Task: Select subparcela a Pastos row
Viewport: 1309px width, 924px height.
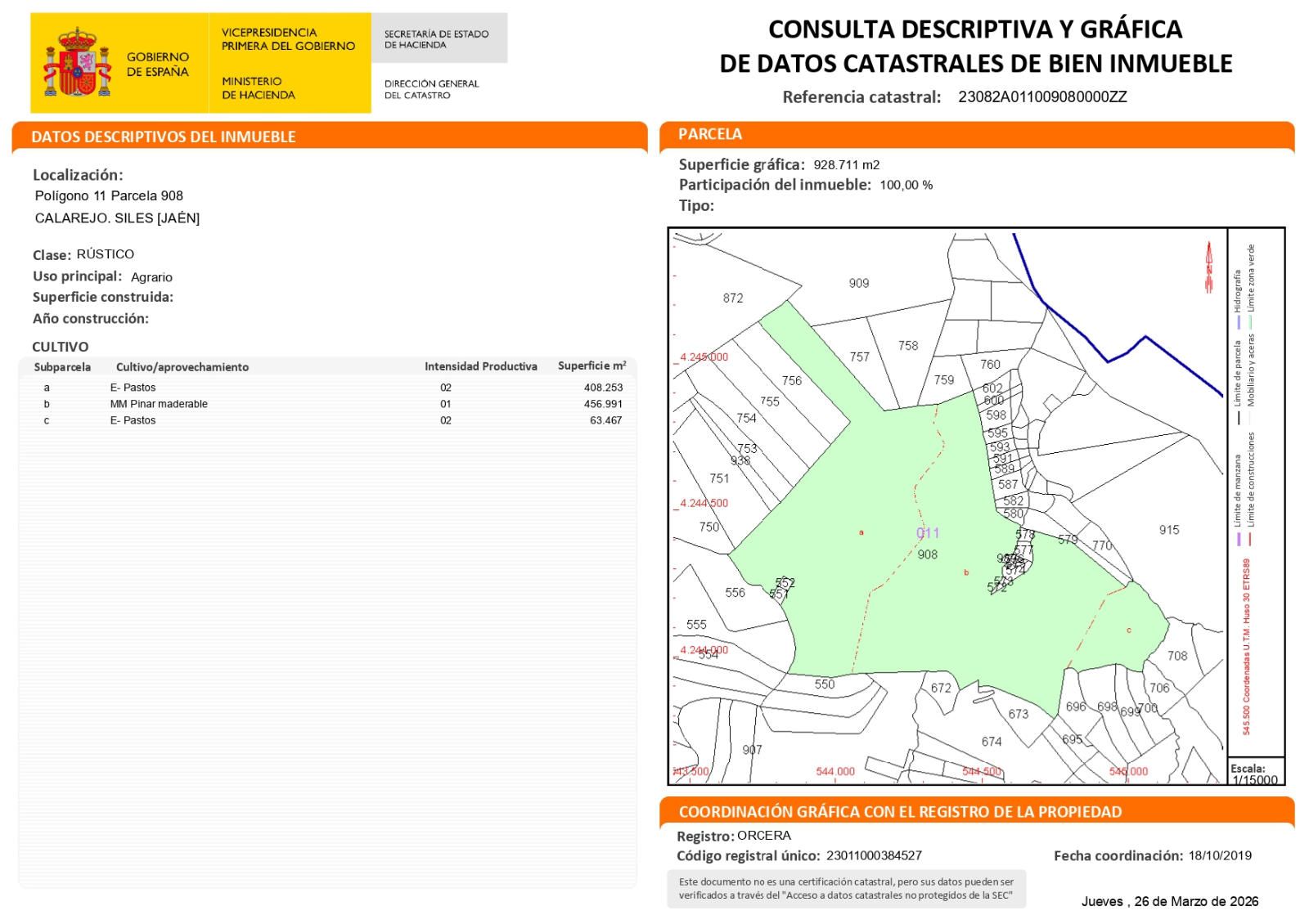Action: 327,388
